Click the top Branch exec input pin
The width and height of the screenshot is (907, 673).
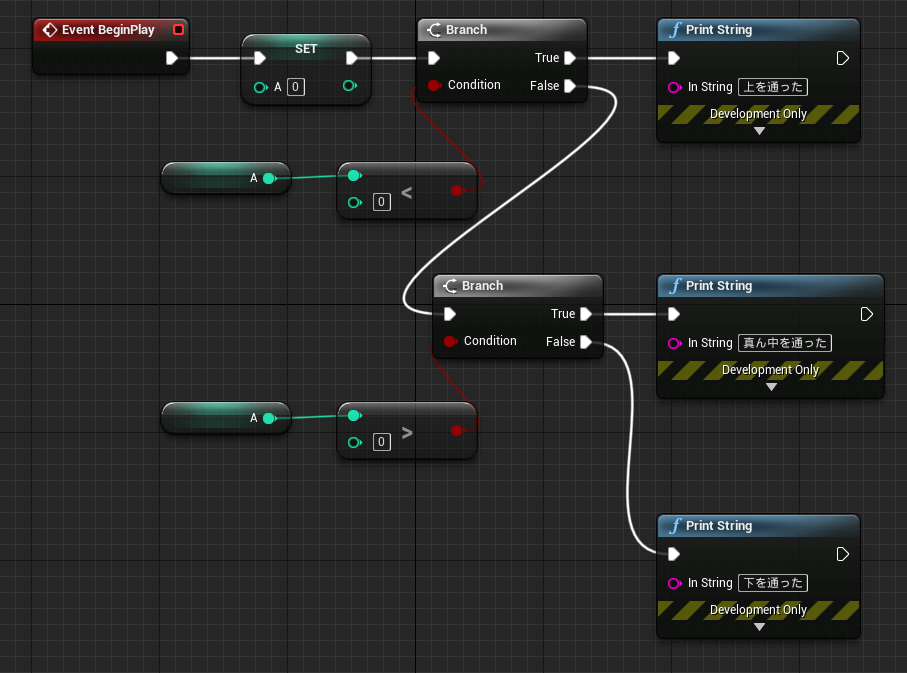[x=434, y=58]
